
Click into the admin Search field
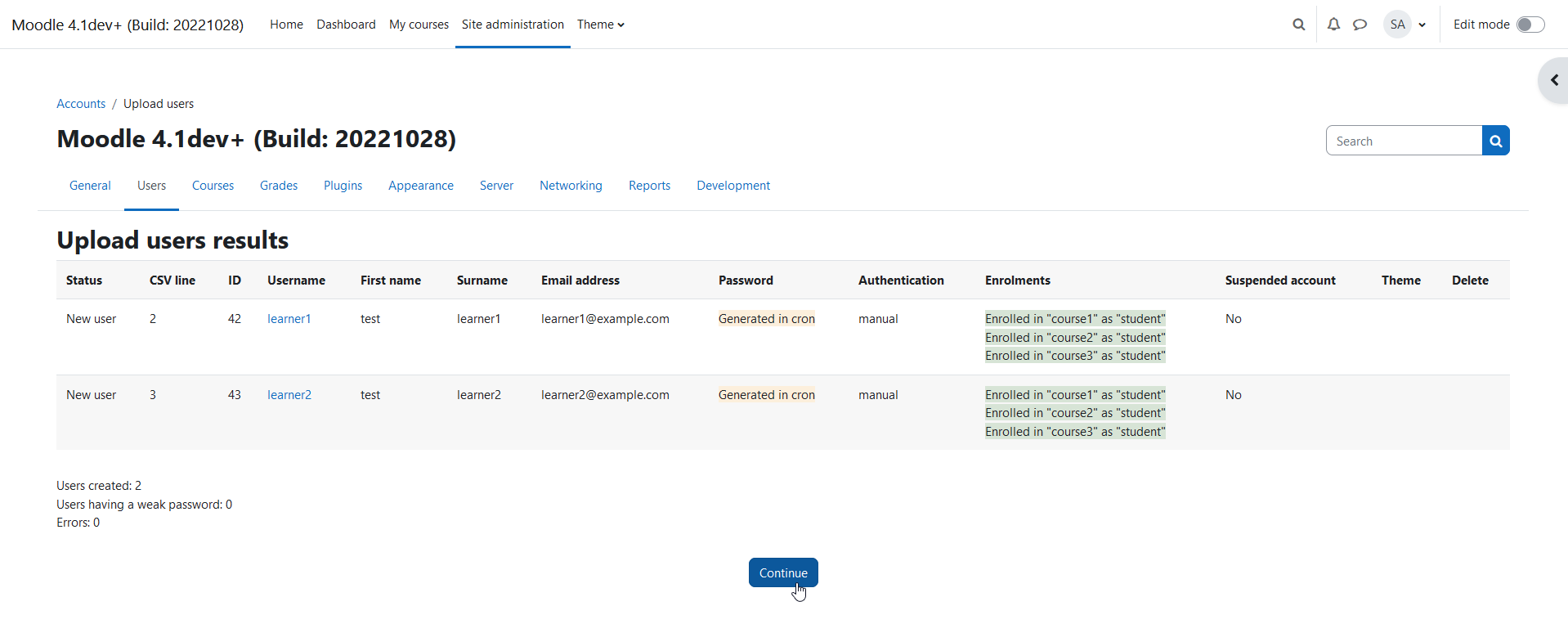pyautogui.click(x=1404, y=141)
